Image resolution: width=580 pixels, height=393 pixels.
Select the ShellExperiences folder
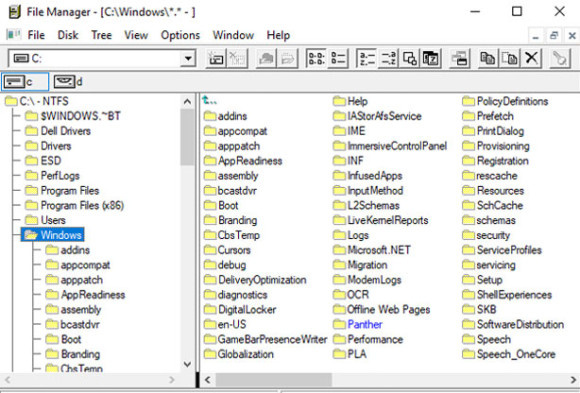pos(507,295)
